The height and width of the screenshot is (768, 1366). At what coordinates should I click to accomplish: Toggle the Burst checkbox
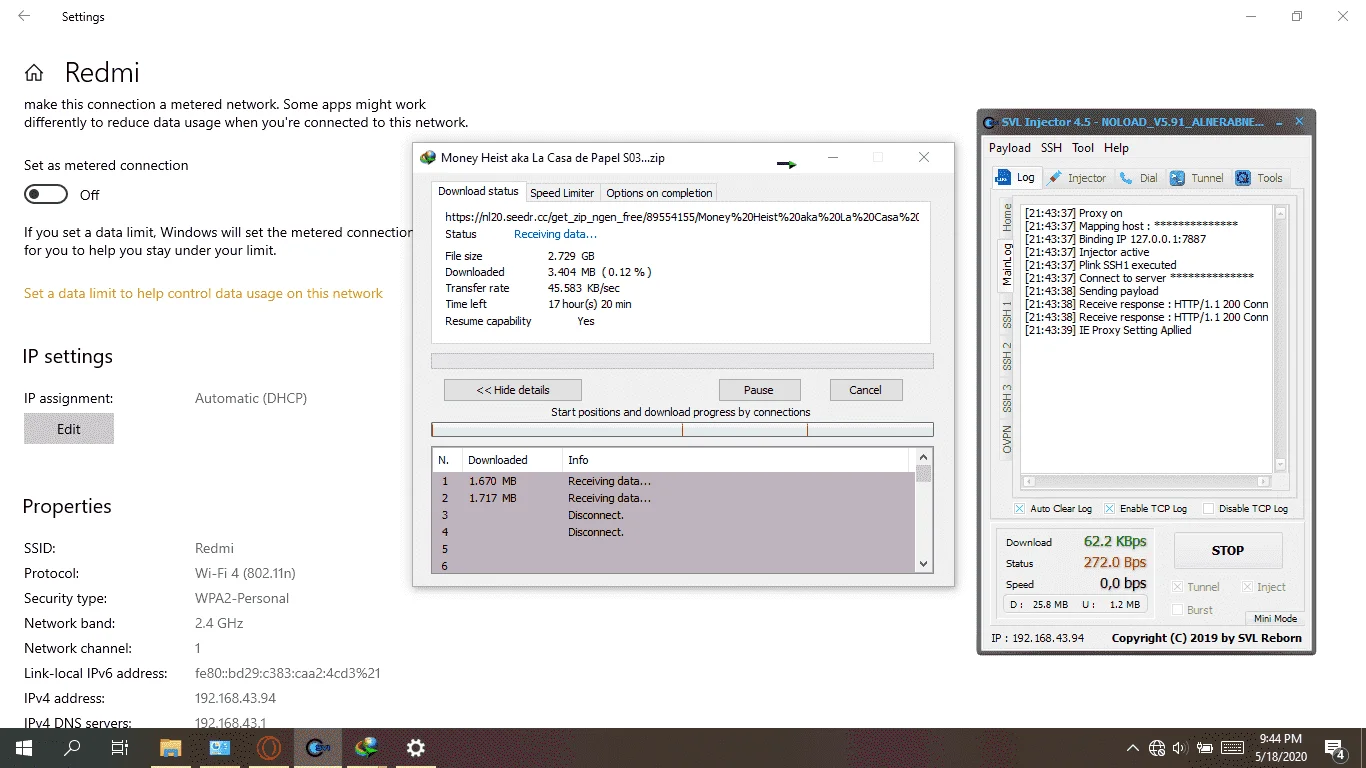(x=1177, y=610)
